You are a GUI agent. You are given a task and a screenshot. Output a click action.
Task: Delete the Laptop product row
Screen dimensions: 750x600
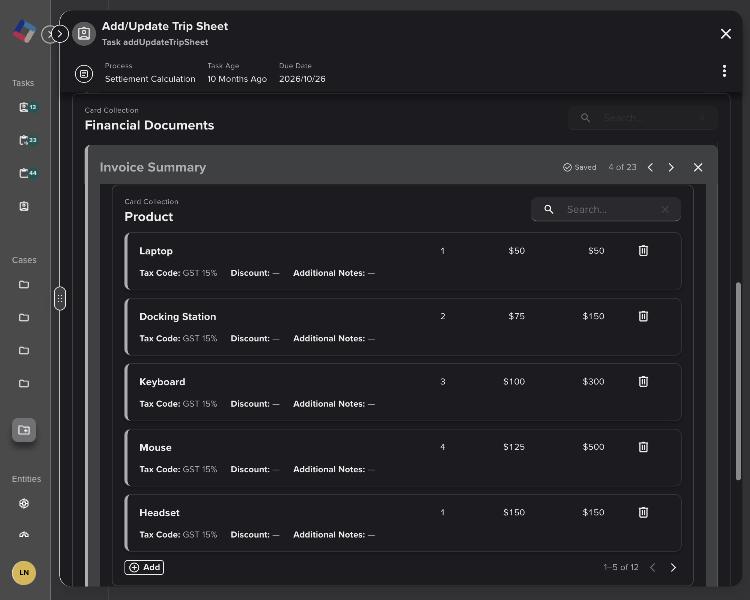click(x=643, y=251)
